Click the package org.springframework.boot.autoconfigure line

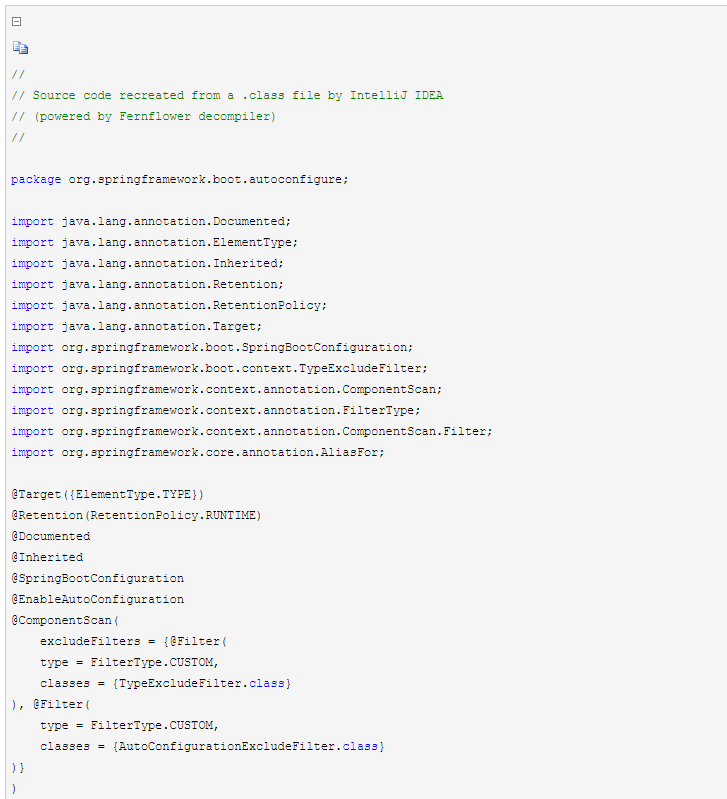click(x=180, y=179)
